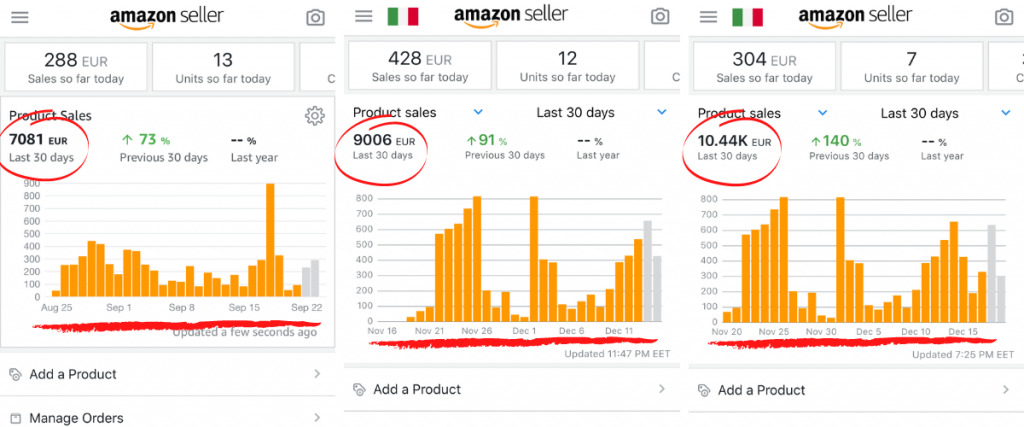Open hamburger menu in right panel

click(x=708, y=17)
